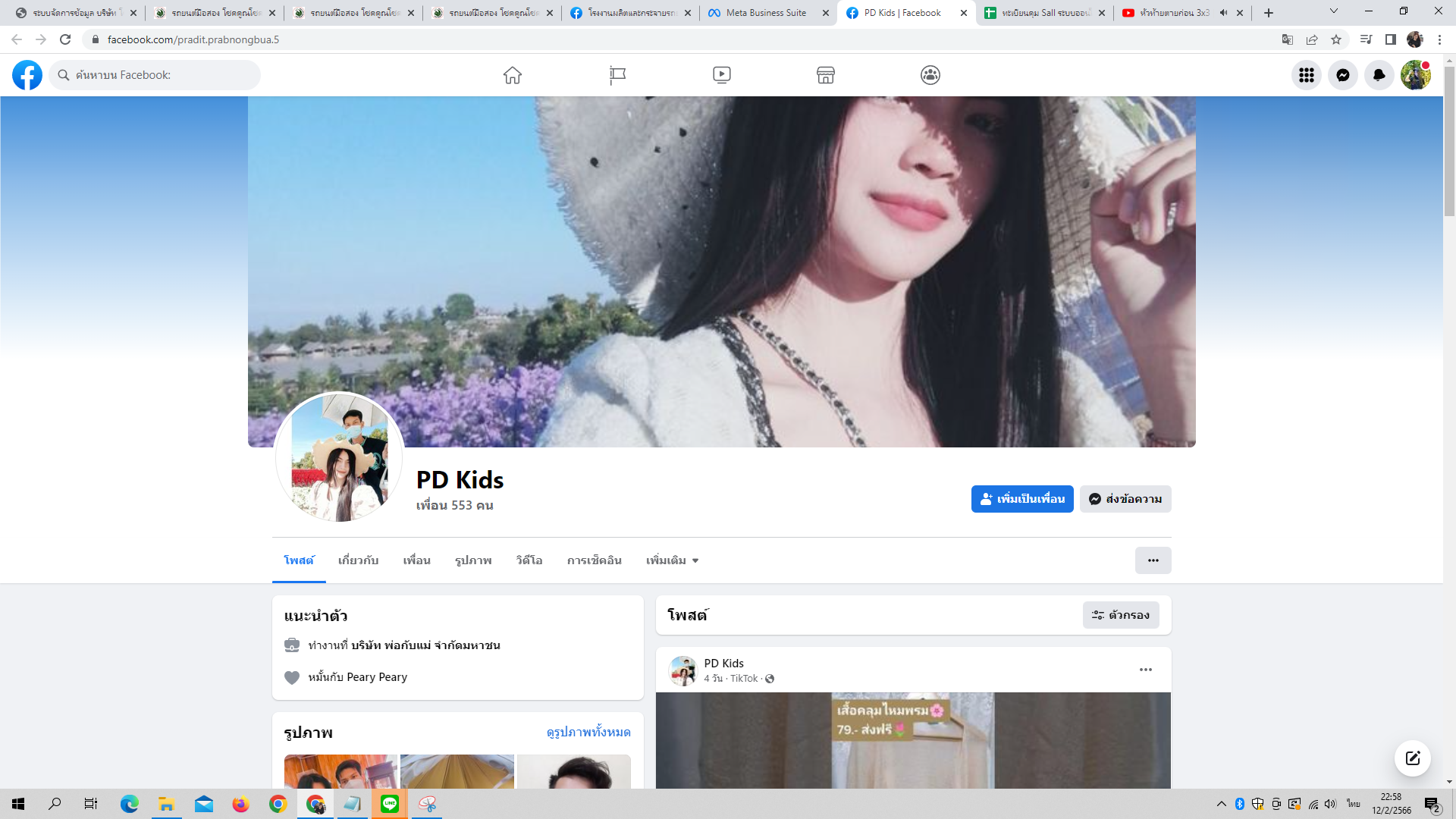
Task: Open the ดูรูปภาพทั้งหมด link
Action: [x=588, y=732]
